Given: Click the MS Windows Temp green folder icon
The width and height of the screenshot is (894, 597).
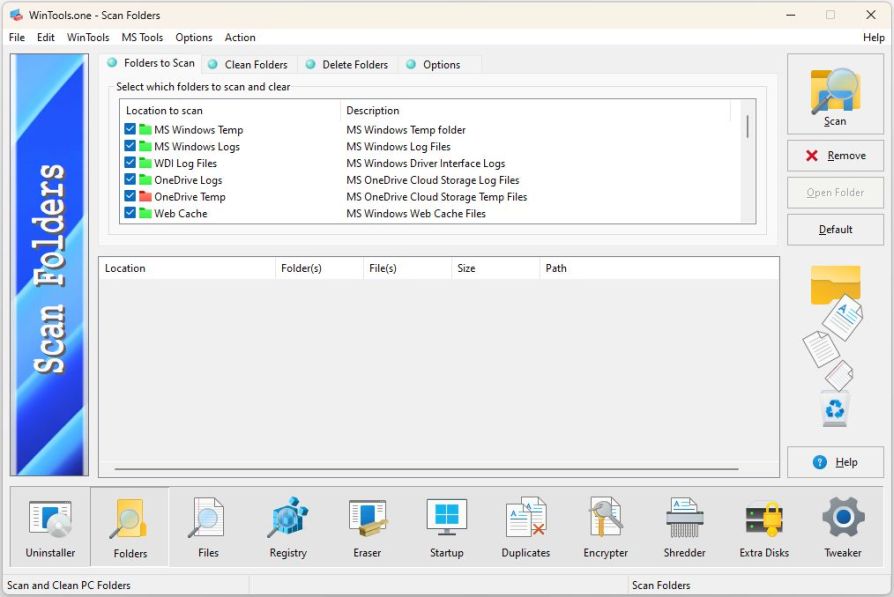Looking at the screenshot, I should click(x=145, y=129).
